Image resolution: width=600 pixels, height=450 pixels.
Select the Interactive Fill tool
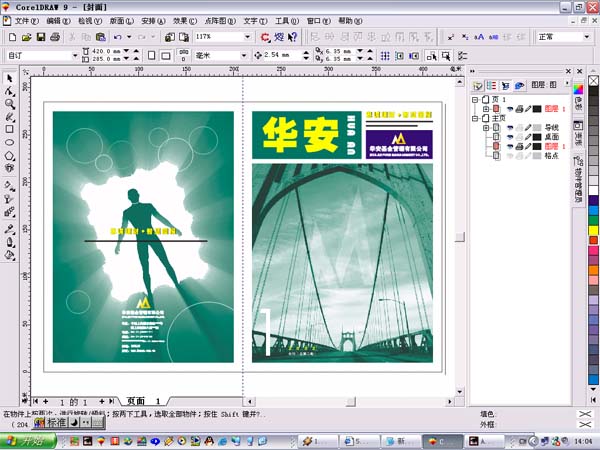10,186
